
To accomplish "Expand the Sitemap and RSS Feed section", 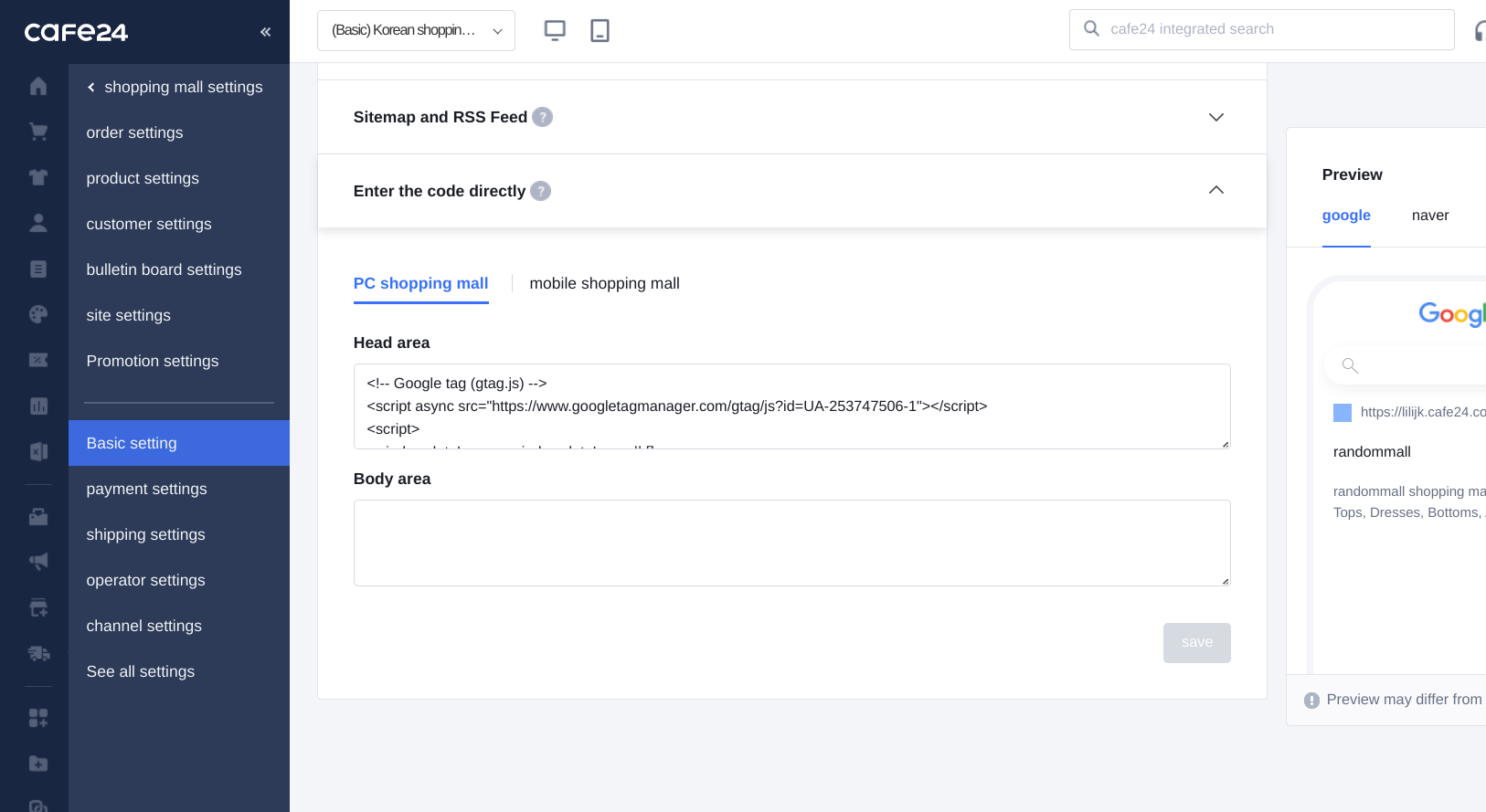I will 1216,117.
